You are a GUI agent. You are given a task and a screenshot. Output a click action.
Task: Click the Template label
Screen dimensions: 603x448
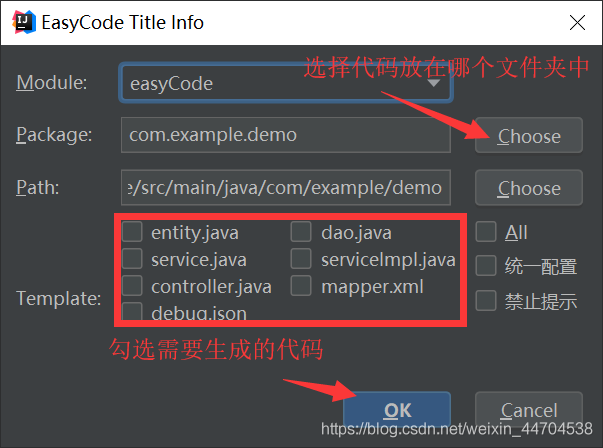pos(58,298)
